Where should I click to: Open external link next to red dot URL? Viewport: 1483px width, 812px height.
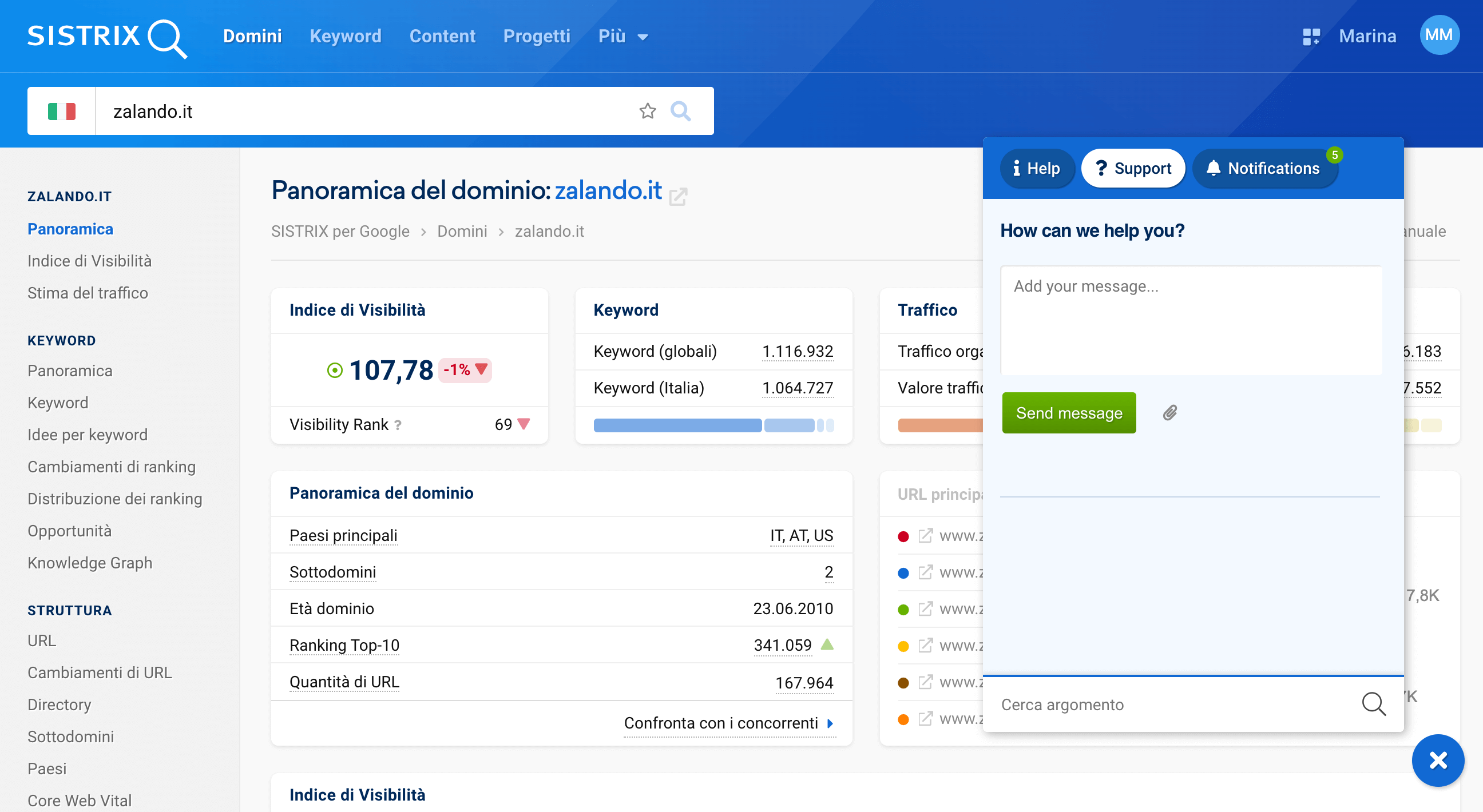coord(925,536)
